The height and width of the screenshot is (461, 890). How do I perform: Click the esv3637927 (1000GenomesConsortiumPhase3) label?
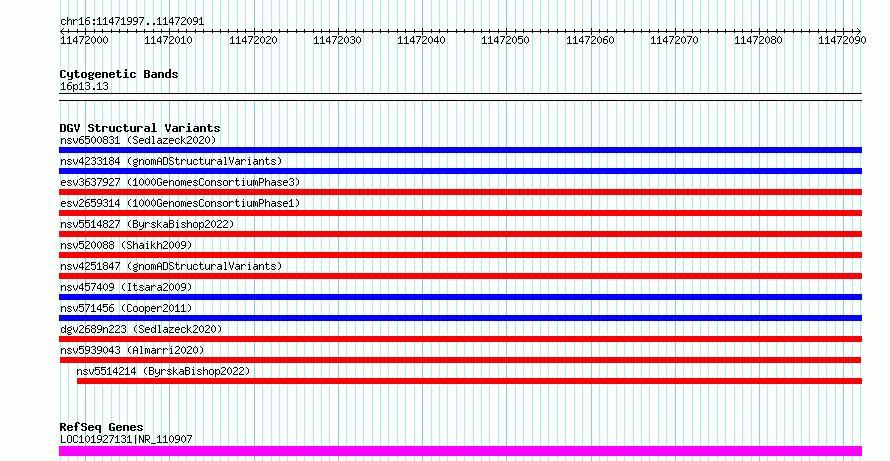point(180,182)
